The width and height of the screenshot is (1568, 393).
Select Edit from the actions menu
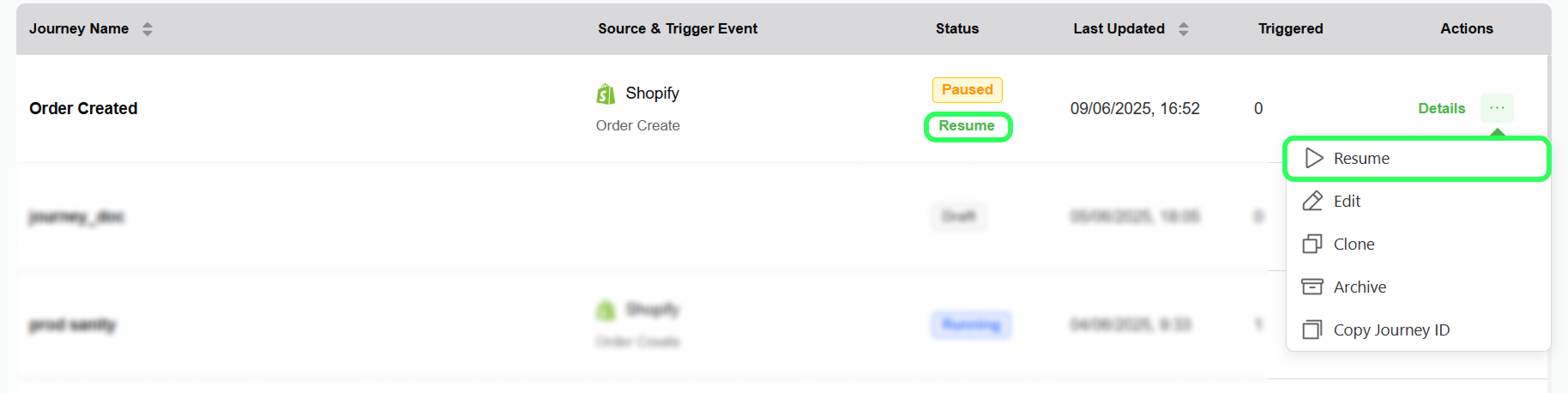click(1346, 201)
